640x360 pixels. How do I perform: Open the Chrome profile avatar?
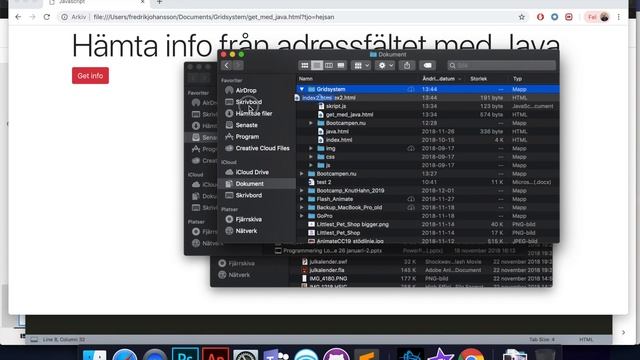pos(604,17)
